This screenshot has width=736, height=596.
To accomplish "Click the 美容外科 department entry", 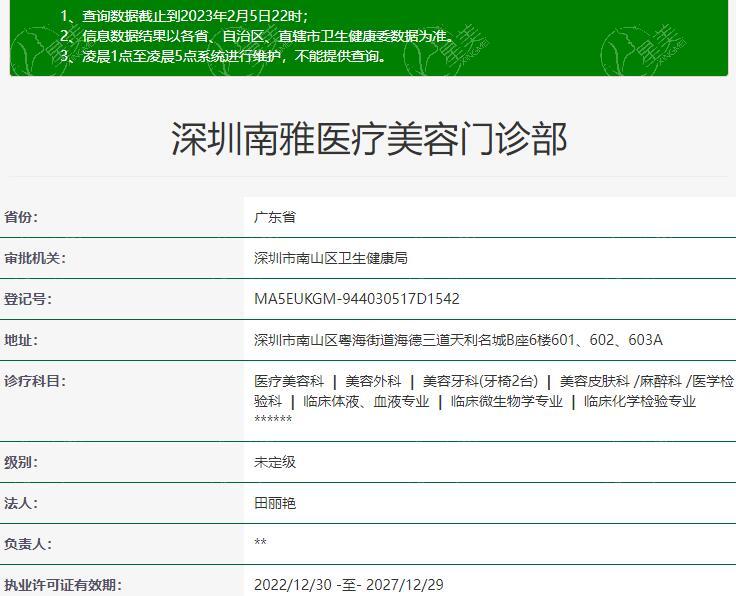I will [x=373, y=381].
